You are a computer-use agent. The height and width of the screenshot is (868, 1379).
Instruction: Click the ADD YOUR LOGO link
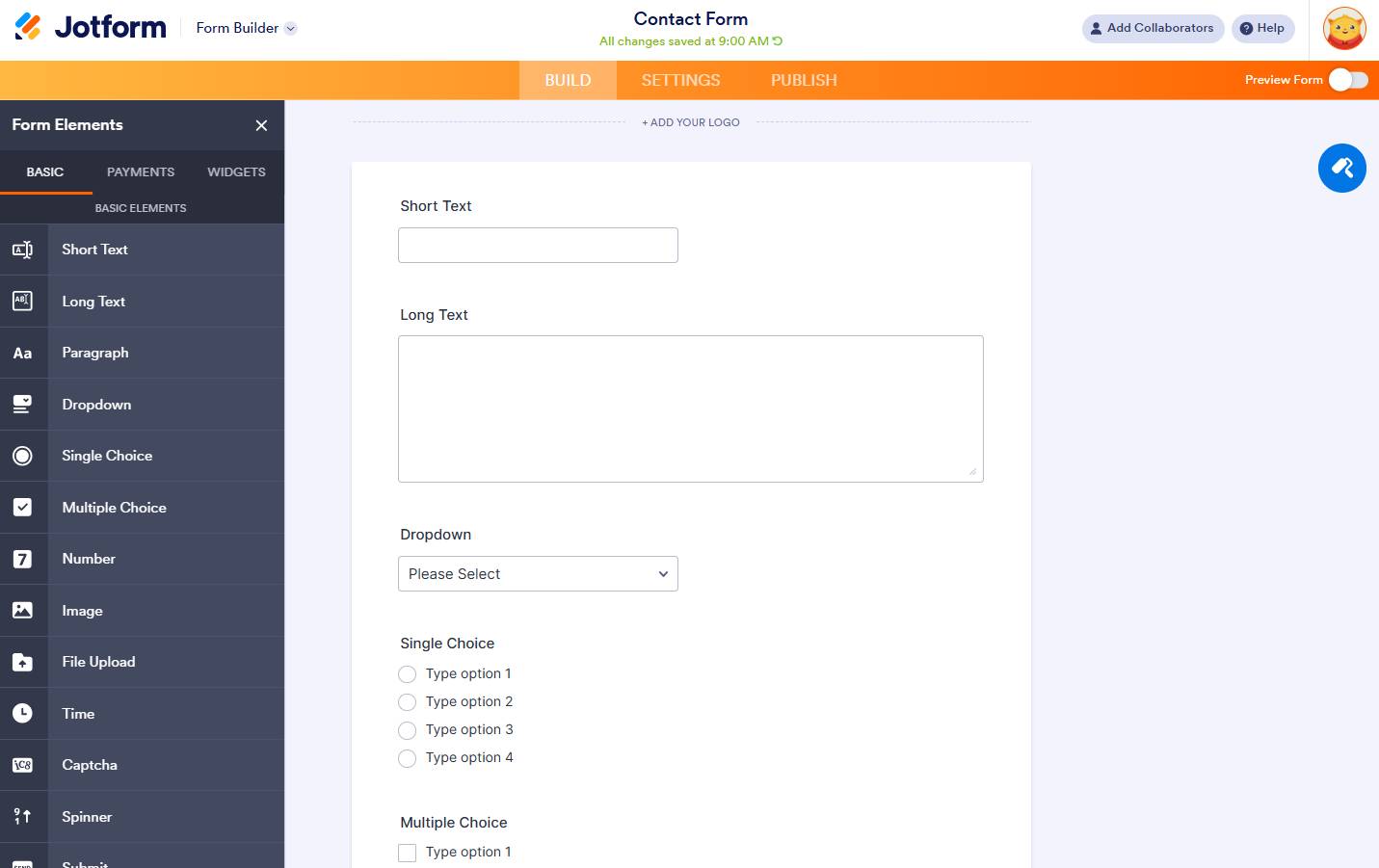click(x=690, y=122)
